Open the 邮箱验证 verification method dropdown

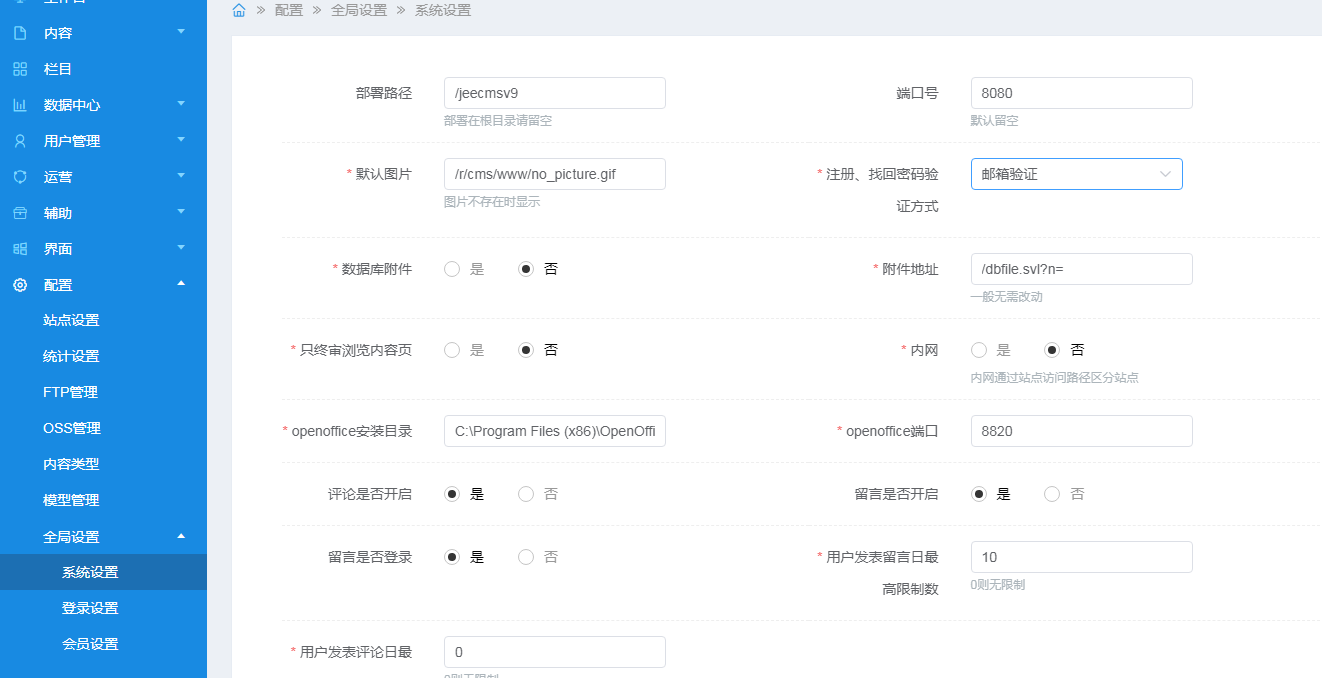click(x=1076, y=174)
